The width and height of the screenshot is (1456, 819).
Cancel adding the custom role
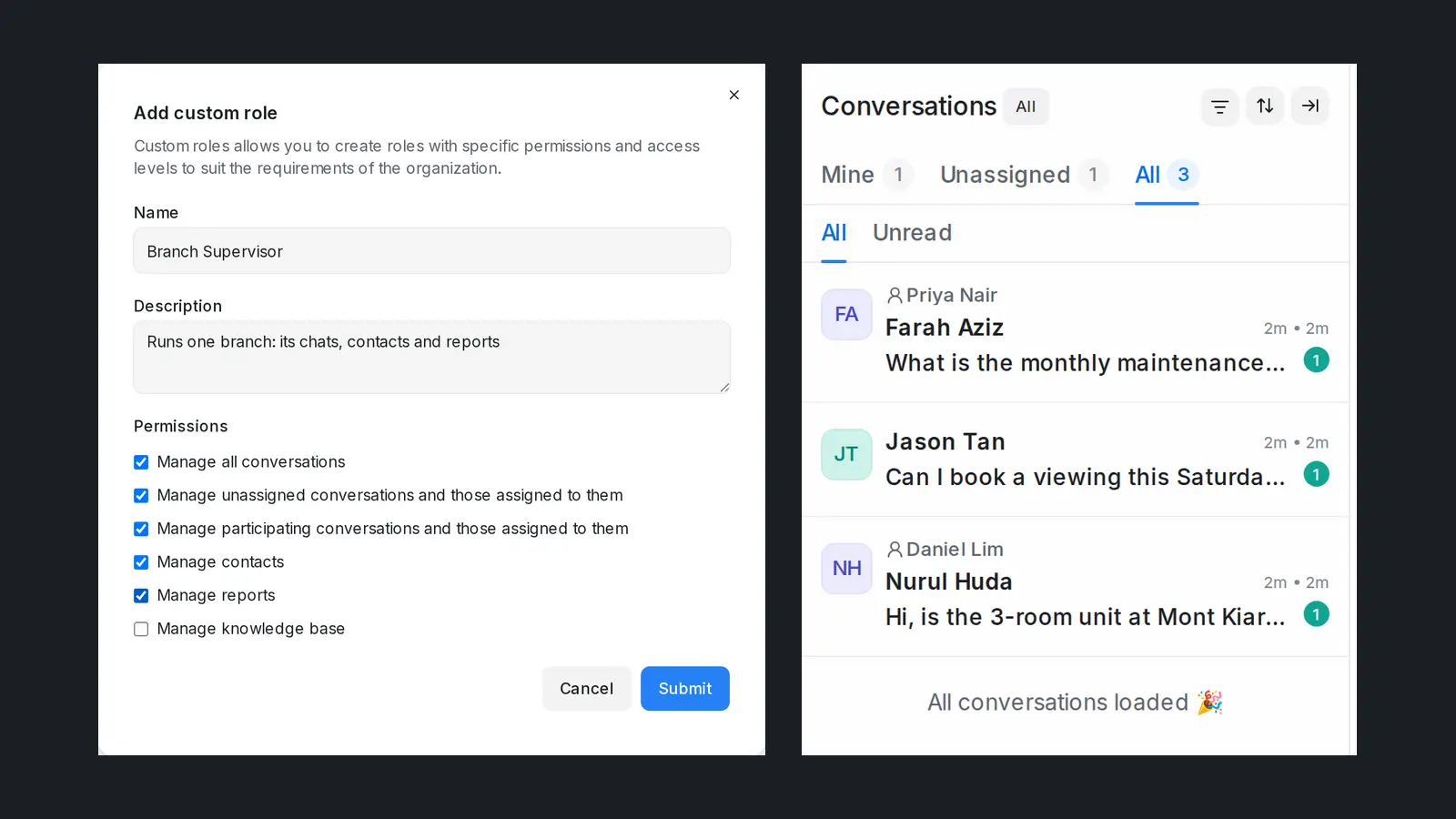tap(587, 689)
